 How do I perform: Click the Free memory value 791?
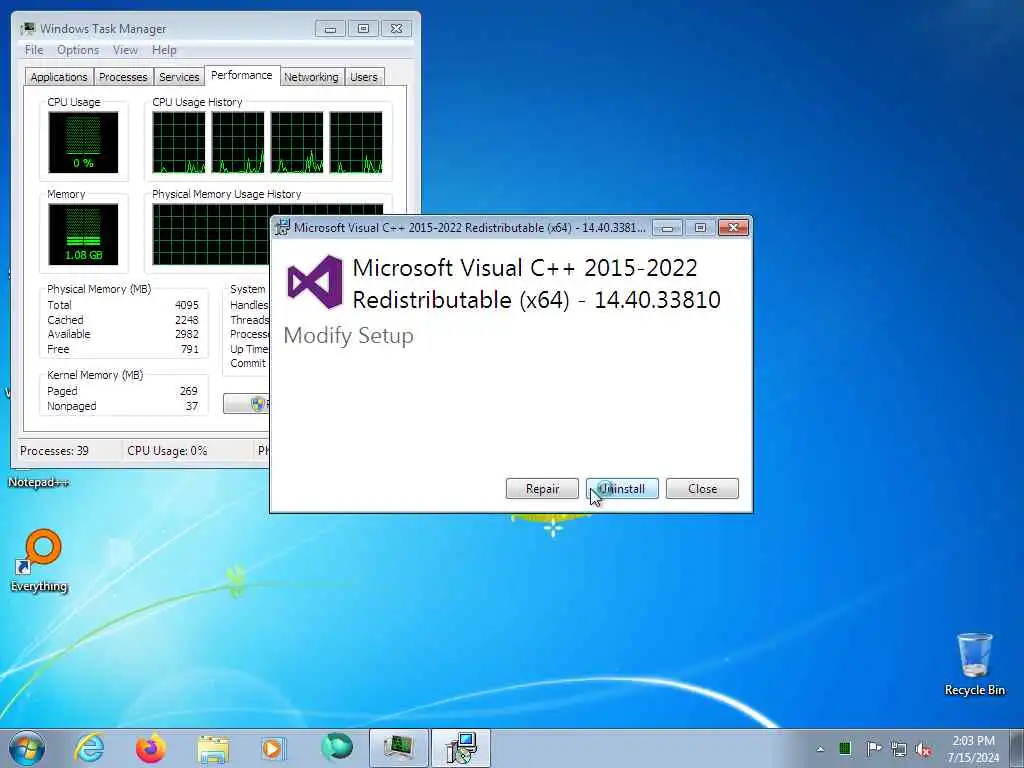[x=189, y=349]
